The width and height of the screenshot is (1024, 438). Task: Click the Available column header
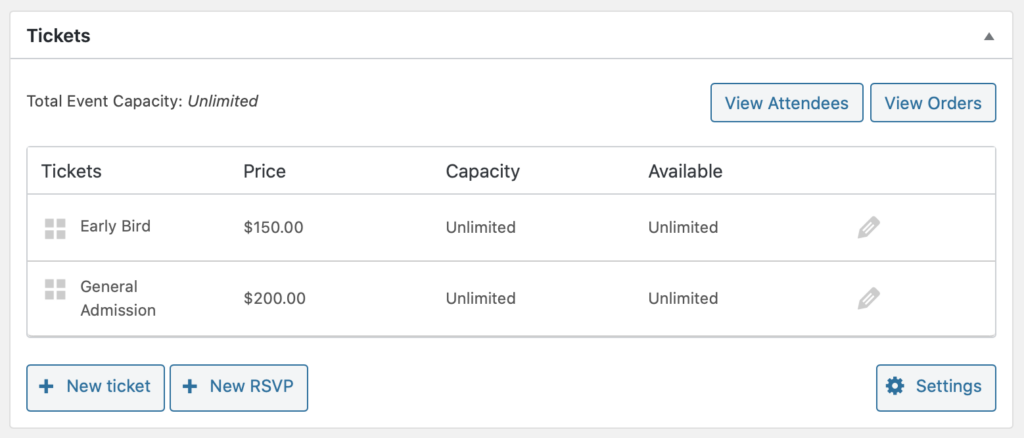[x=685, y=172]
